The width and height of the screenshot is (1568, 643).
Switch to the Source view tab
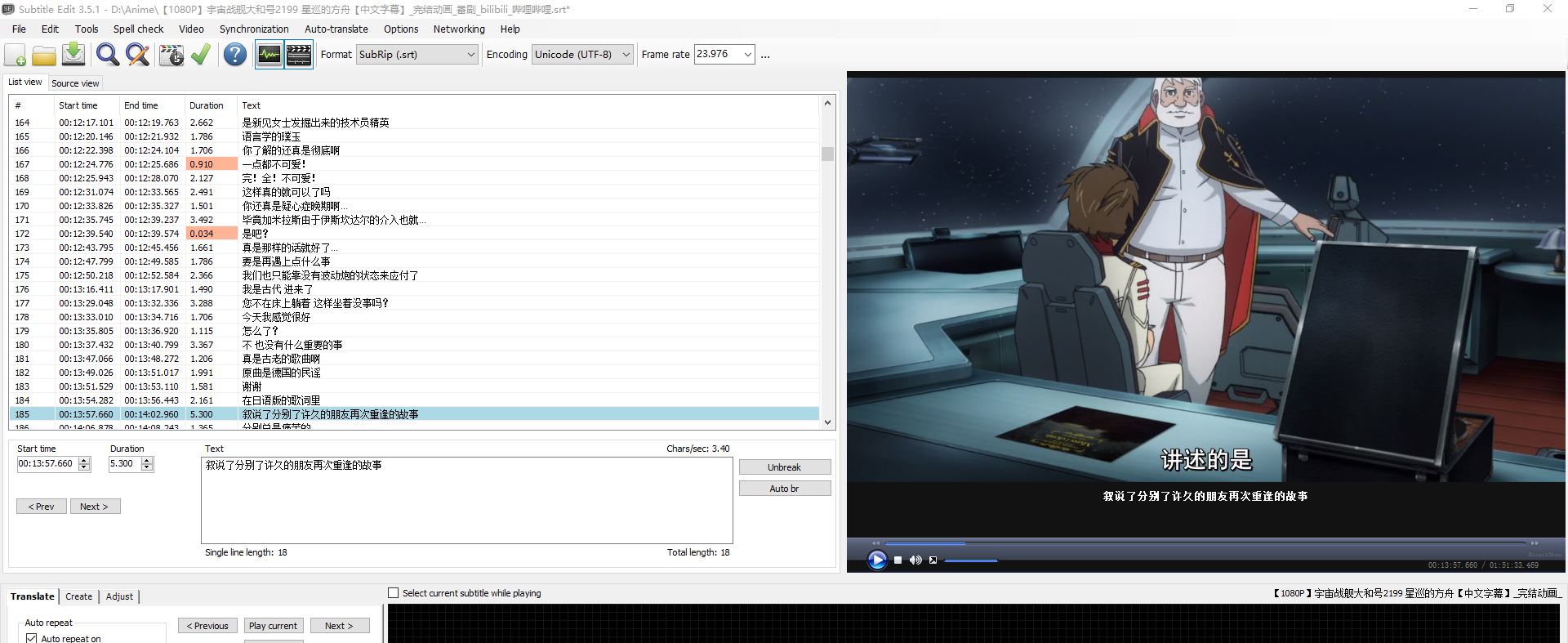point(75,83)
